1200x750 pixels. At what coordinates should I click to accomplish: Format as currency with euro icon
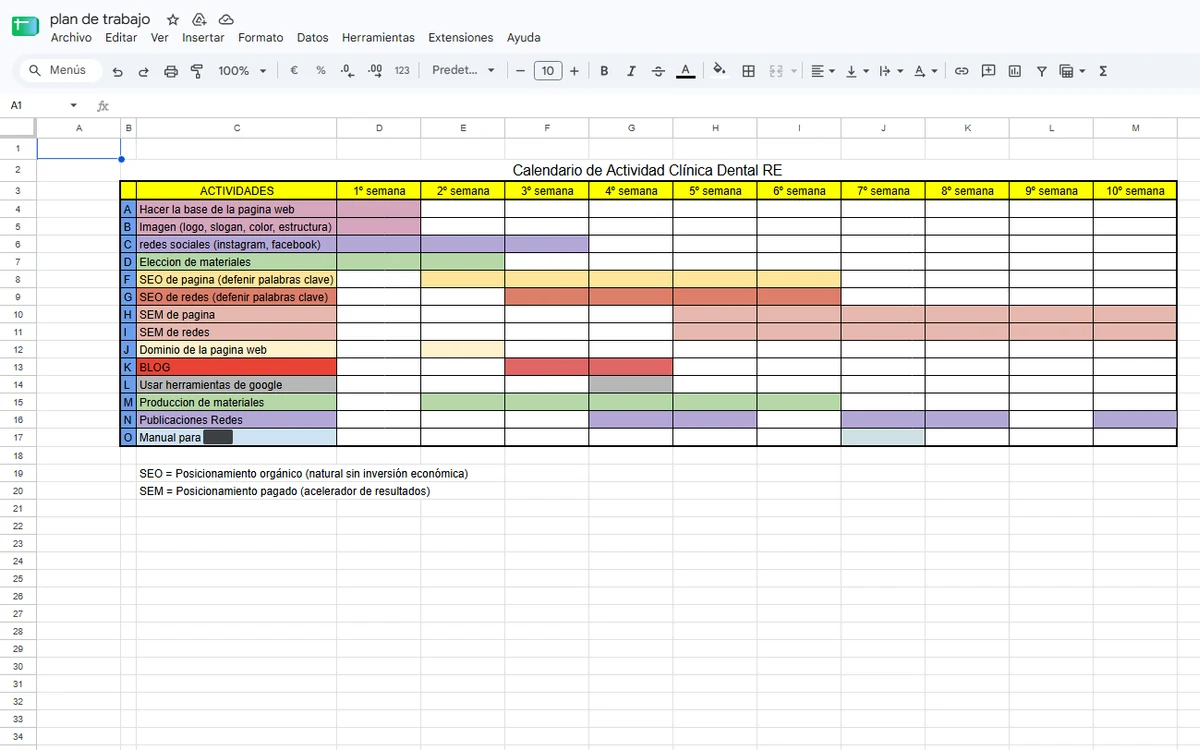point(294,71)
